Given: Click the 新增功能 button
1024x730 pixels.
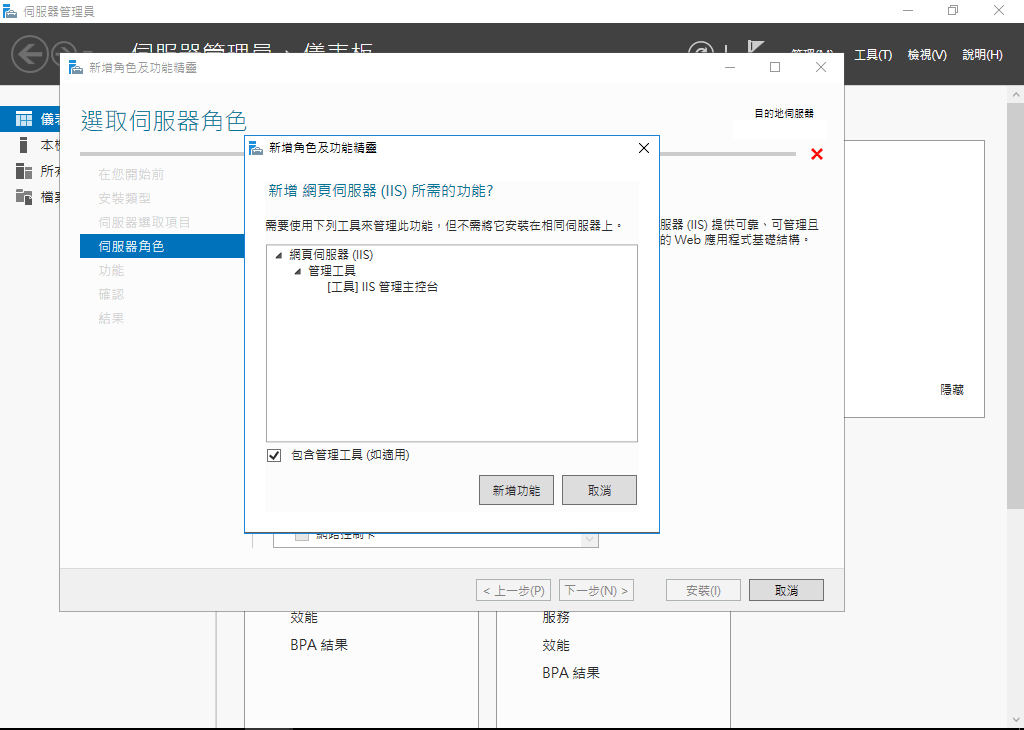Looking at the screenshot, I should 516,489.
